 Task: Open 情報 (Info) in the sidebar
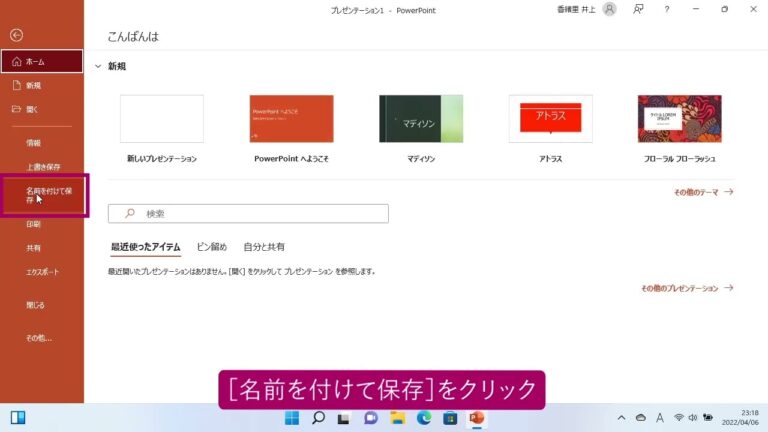tap(33, 143)
